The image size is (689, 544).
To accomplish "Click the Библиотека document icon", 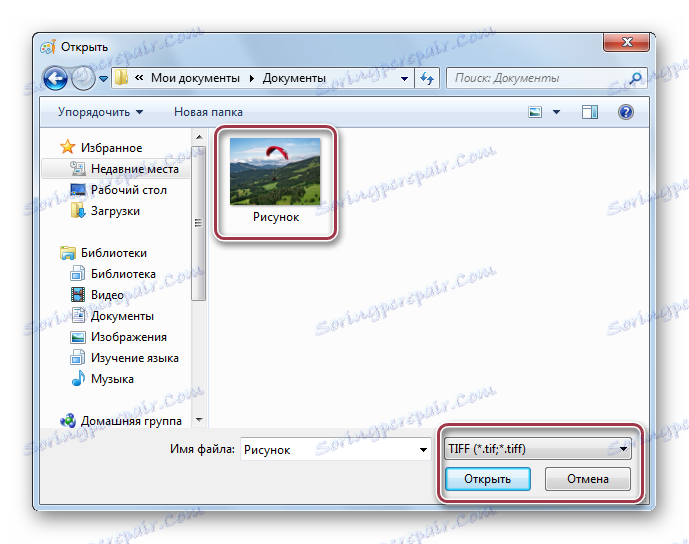I will click(77, 273).
